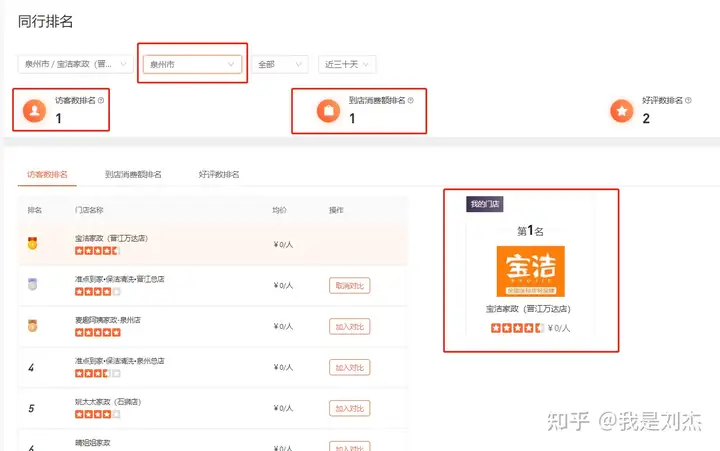The width and height of the screenshot is (720, 451).
Task: Click 宝洁家政（晋江万达店）name in 我的门店 card
Action: click(529, 309)
